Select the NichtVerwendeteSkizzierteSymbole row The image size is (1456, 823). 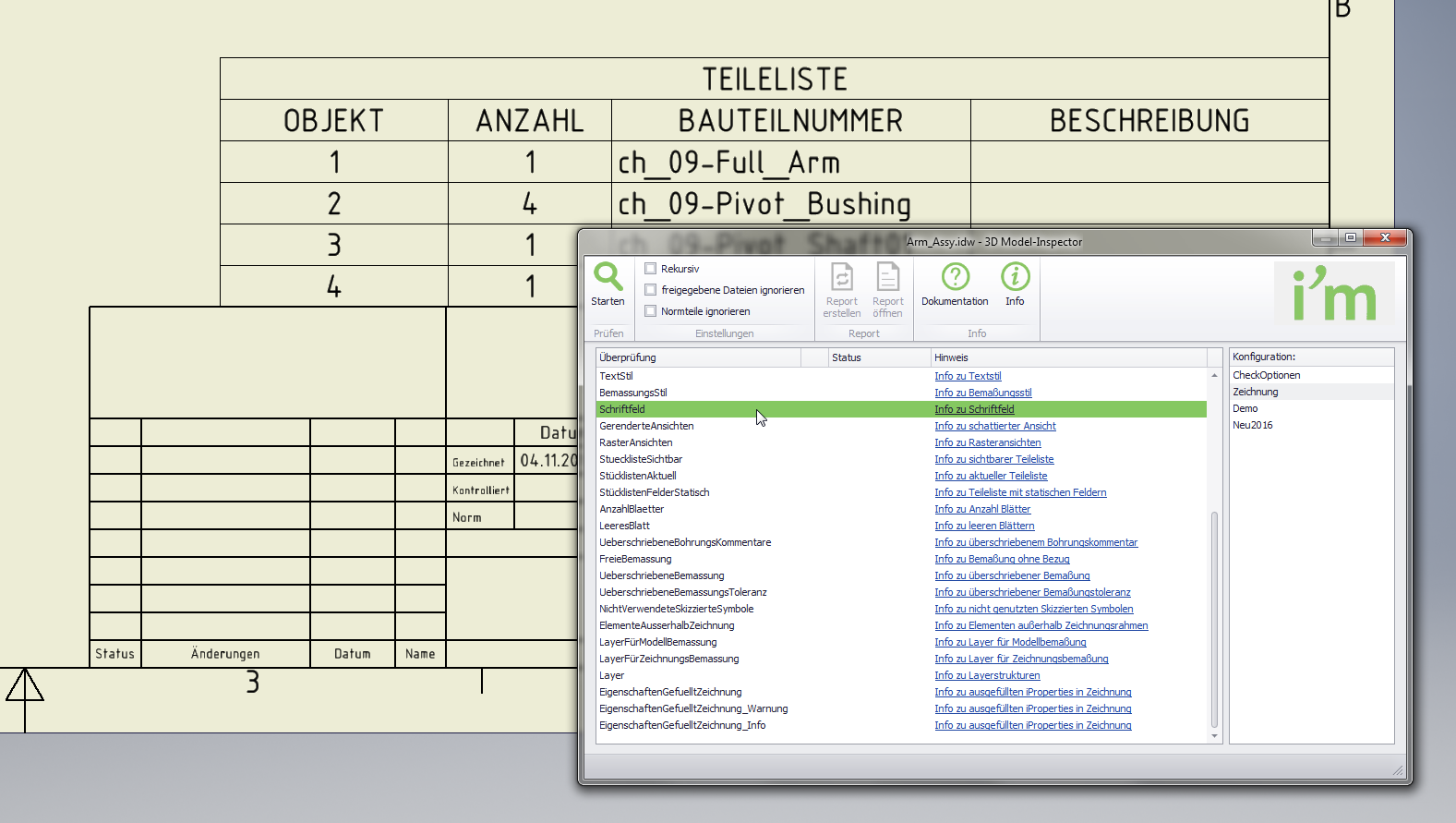coord(901,609)
